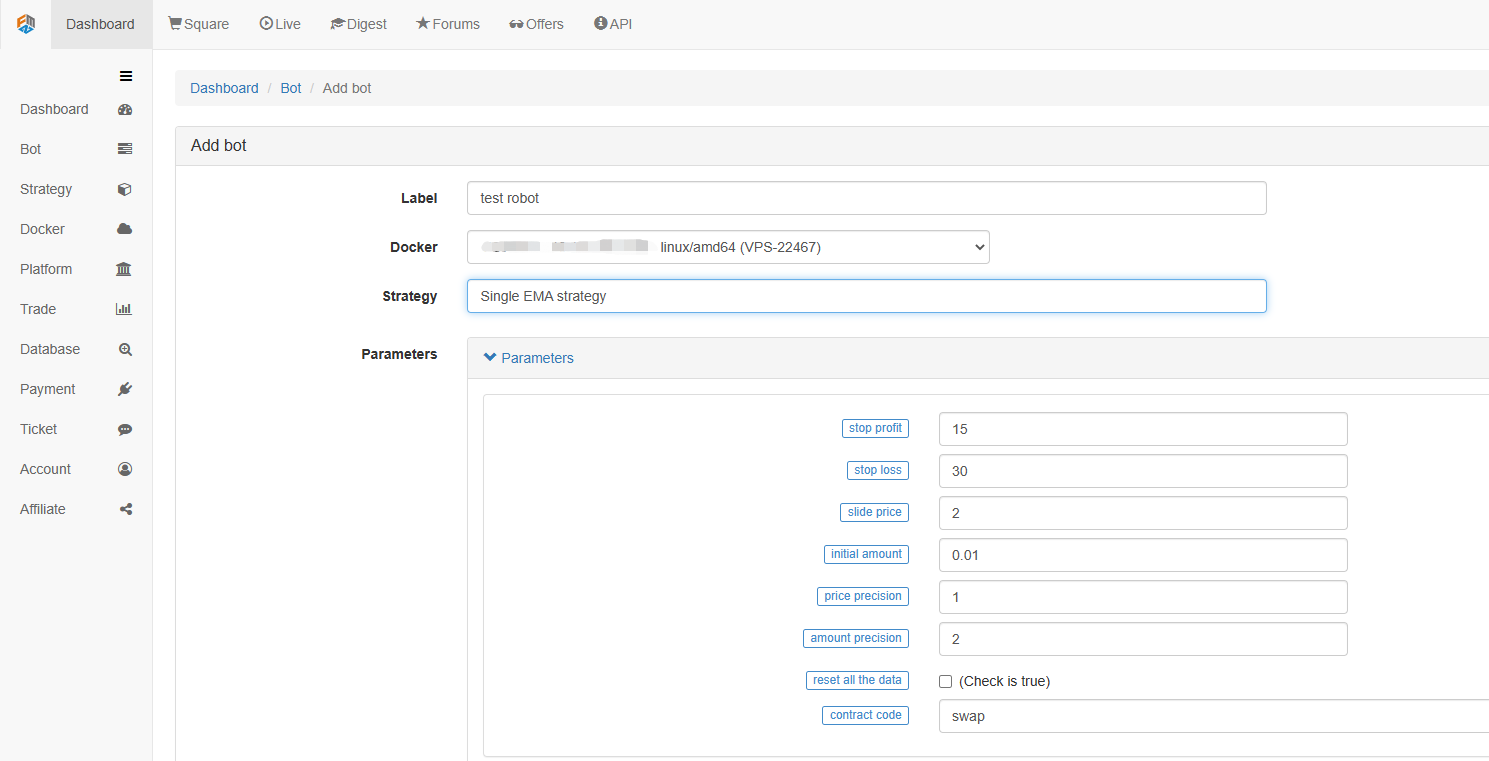Click the contract code field showing swap

point(1213,716)
